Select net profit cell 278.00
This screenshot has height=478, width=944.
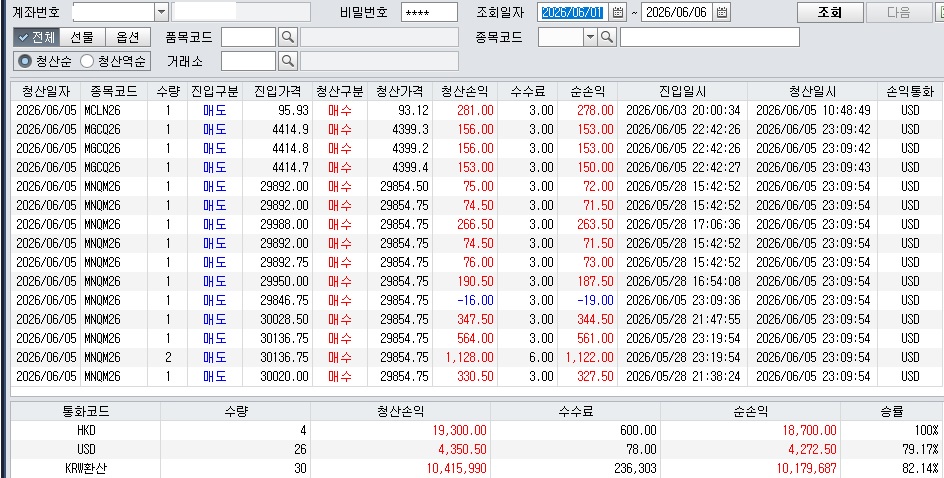pos(588,111)
